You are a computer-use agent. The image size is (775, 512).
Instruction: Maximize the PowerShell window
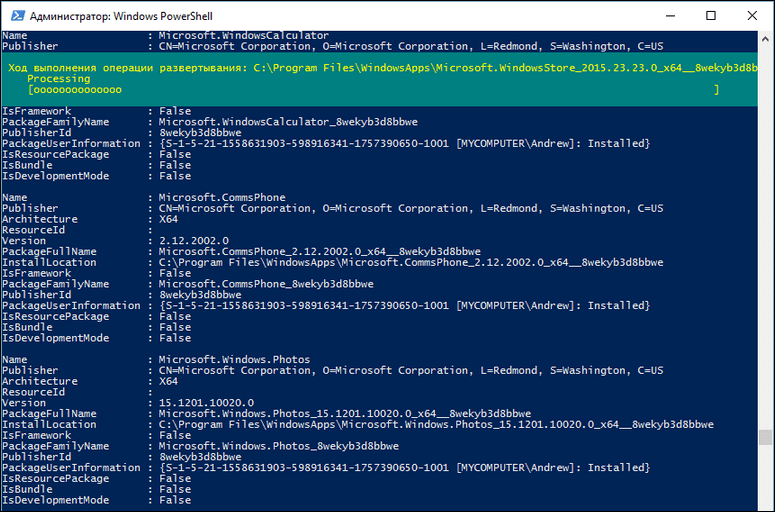(x=711, y=16)
